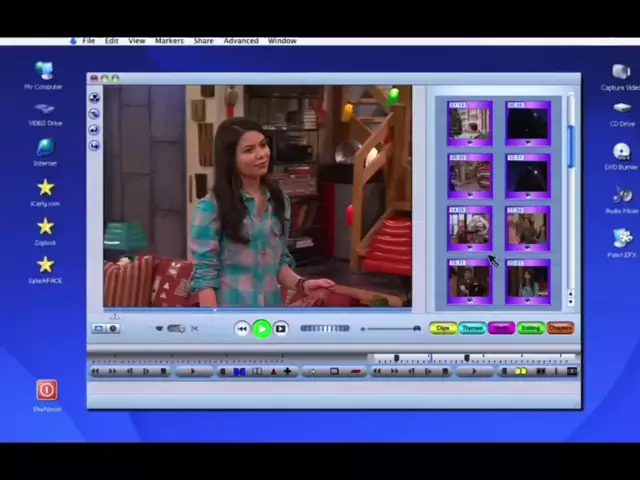Image resolution: width=640 pixels, height=480 pixels.
Task: Open the My Computer desktop icon
Action: [x=44, y=71]
